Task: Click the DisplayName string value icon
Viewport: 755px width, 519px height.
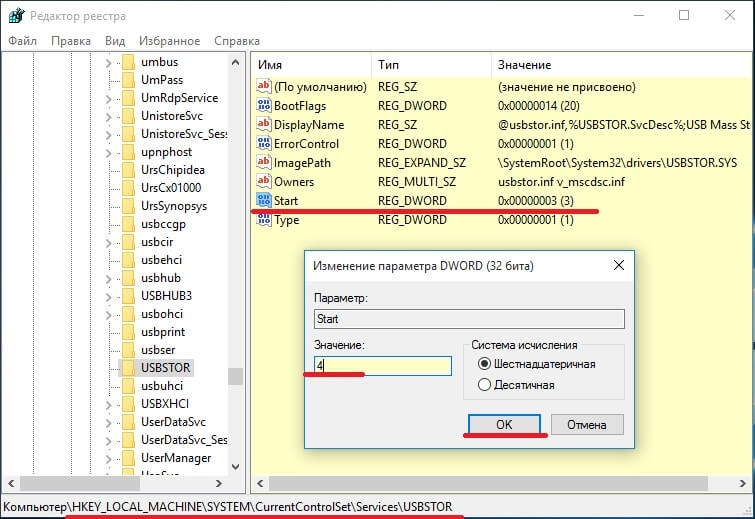Action: click(x=264, y=125)
